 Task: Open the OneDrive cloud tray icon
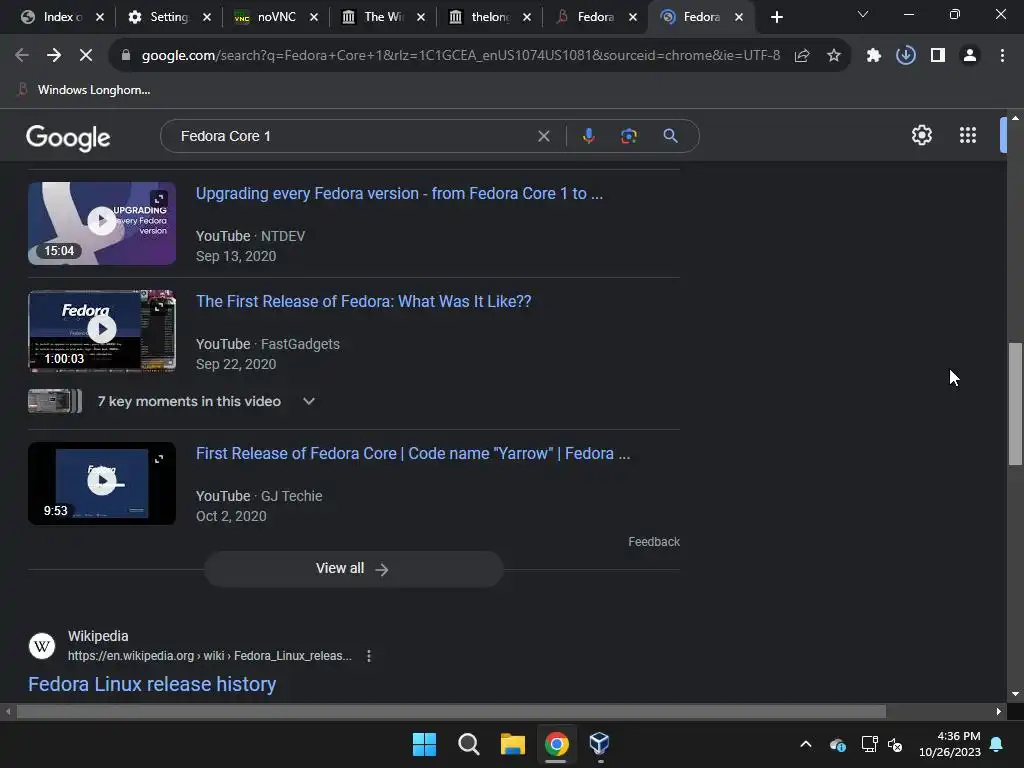(838, 744)
